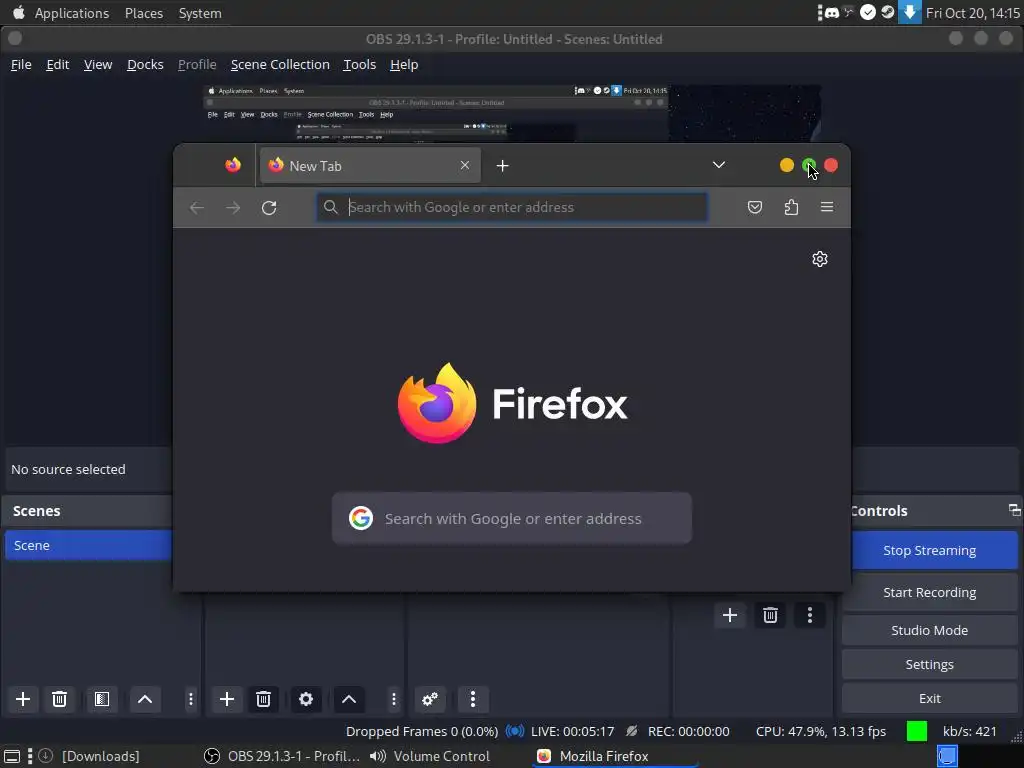
Task: Click the Exit button in OBS
Action: [x=929, y=698]
